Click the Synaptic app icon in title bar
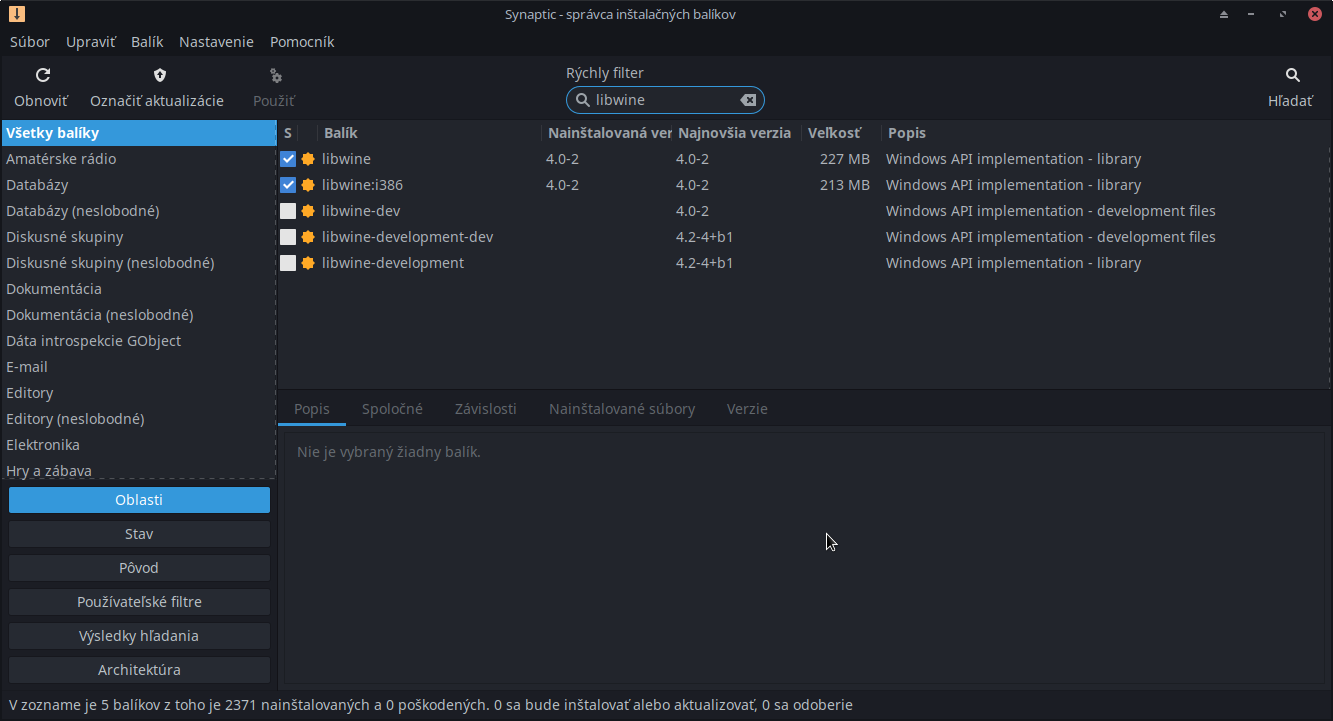This screenshot has width=1333, height=721. [x=17, y=14]
